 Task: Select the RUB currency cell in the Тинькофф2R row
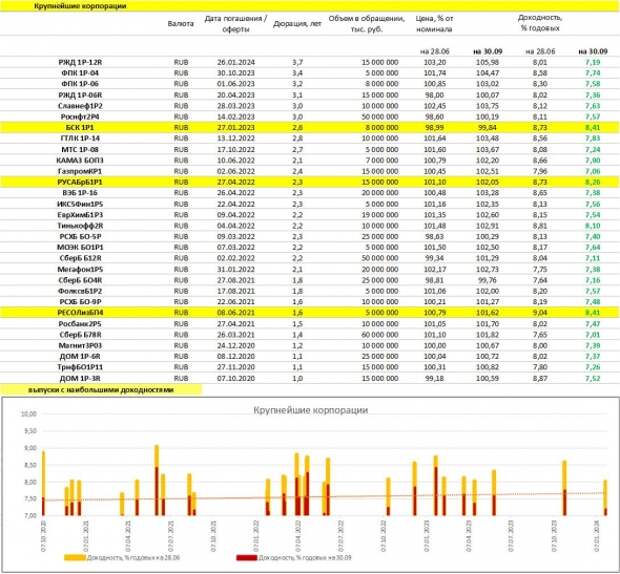click(x=181, y=226)
